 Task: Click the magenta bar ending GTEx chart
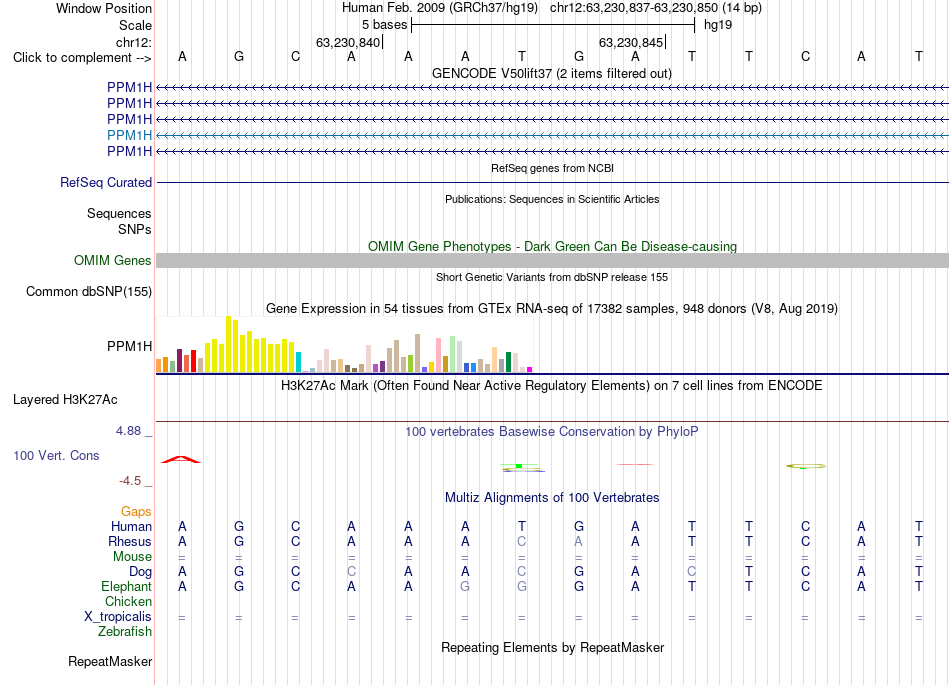click(530, 369)
